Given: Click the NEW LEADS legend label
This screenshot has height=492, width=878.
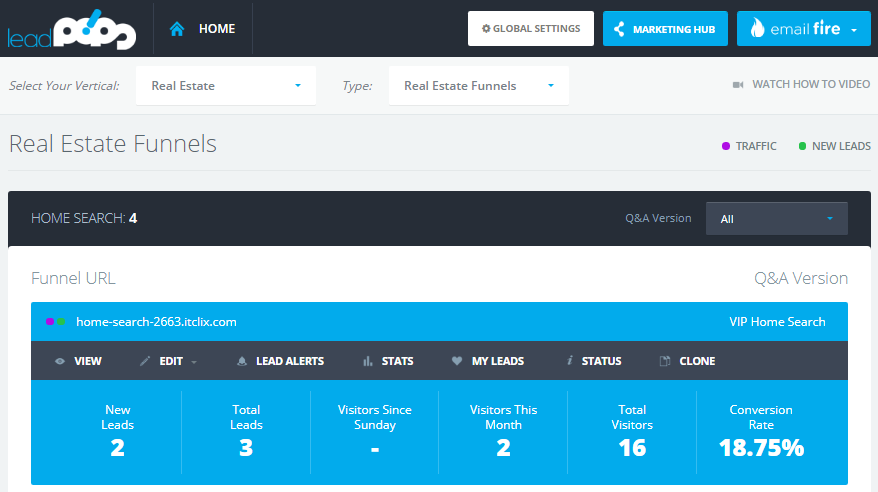Looking at the screenshot, I should tap(841, 146).
